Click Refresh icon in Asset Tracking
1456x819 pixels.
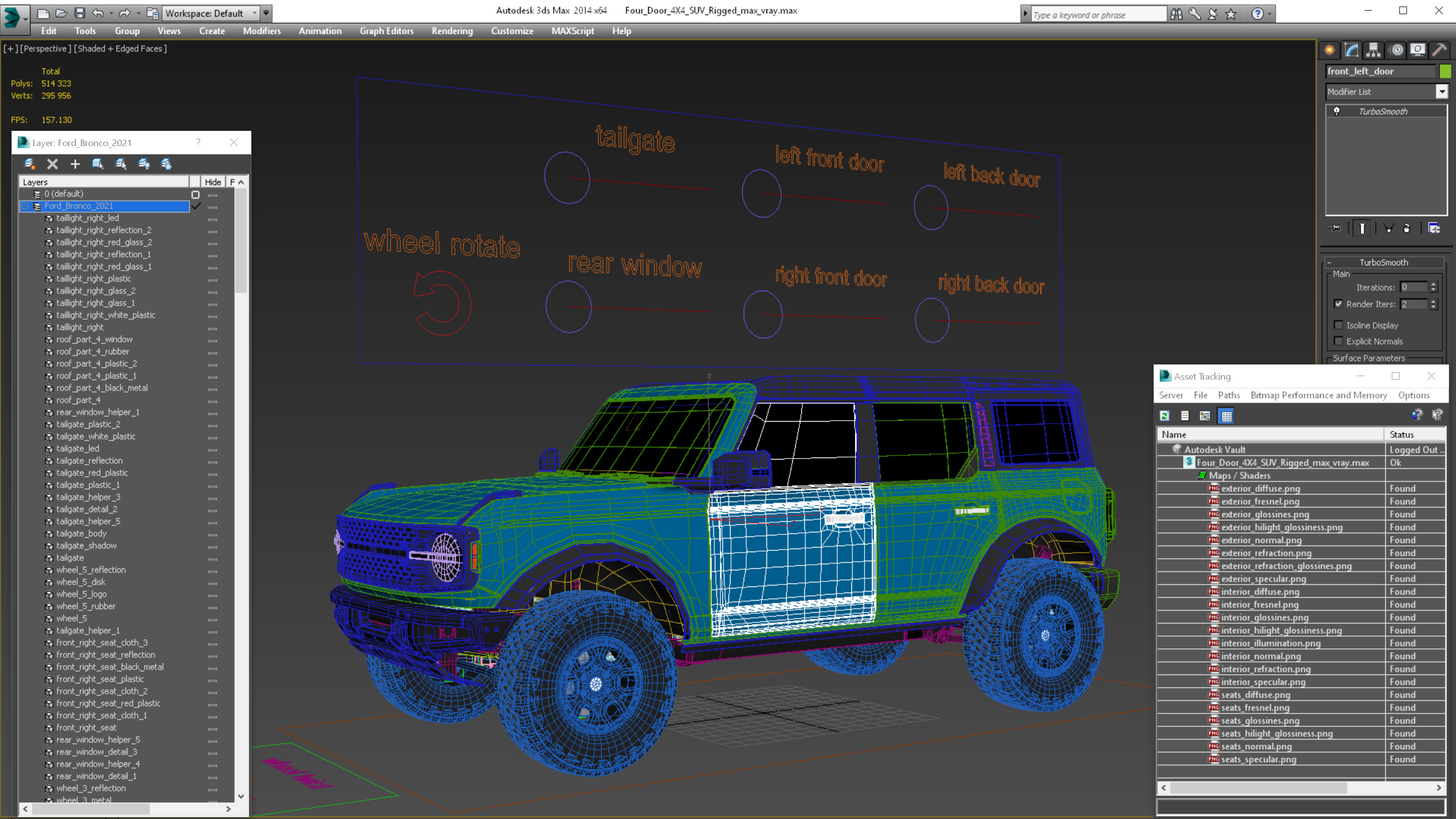coord(1164,416)
